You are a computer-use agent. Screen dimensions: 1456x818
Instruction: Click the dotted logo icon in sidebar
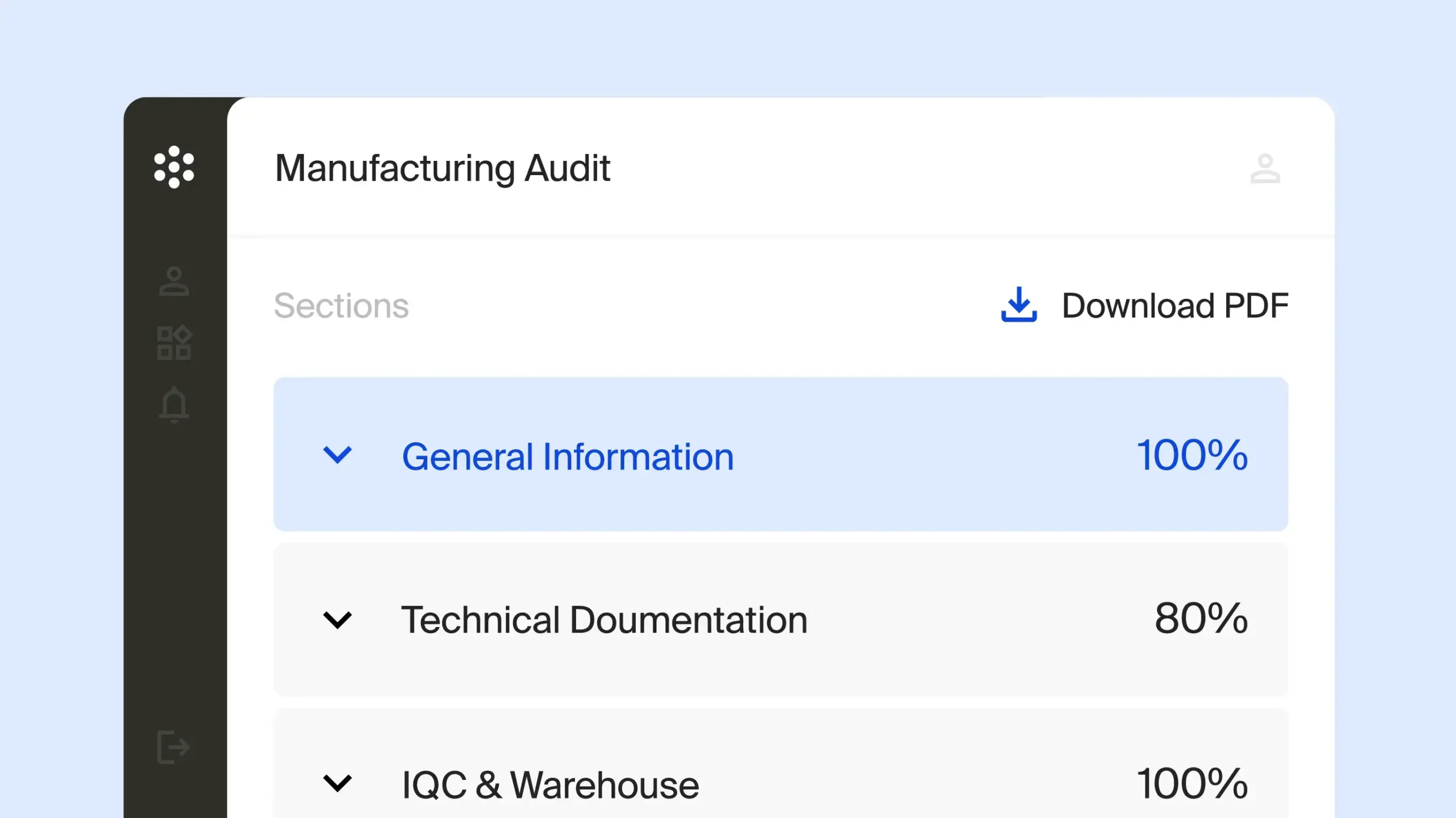click(174, 167)
